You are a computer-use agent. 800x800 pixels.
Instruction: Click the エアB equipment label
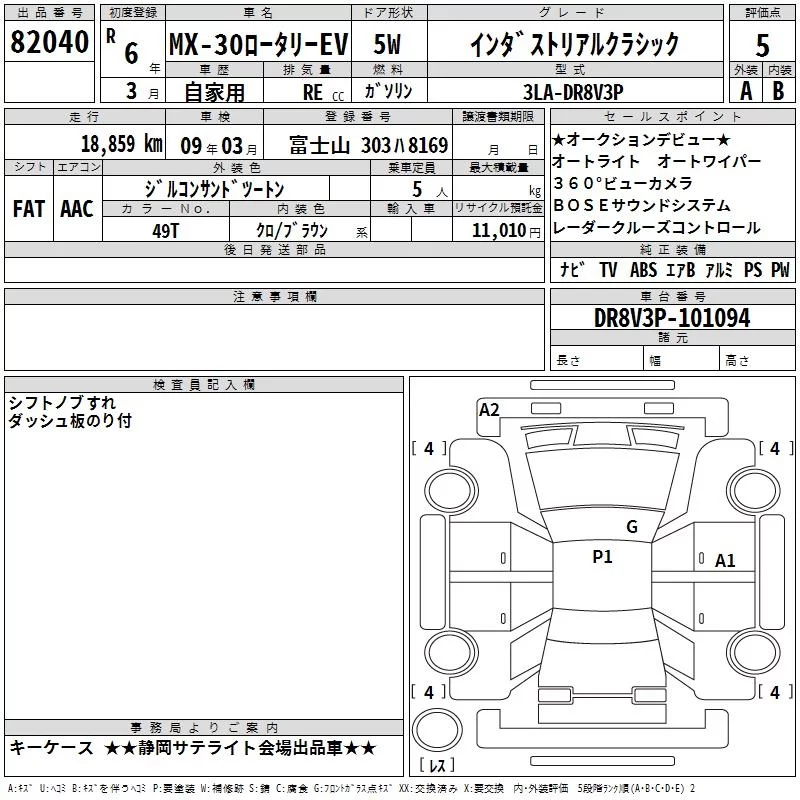(x=681, y=269)
